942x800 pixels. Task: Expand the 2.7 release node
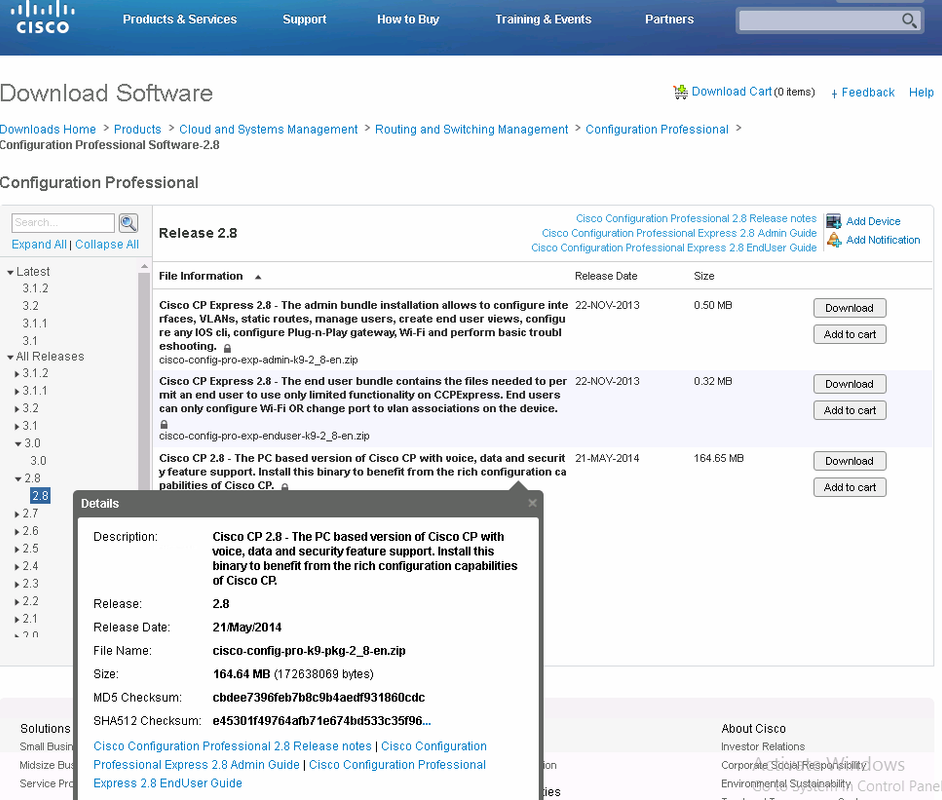coord(17,514)
